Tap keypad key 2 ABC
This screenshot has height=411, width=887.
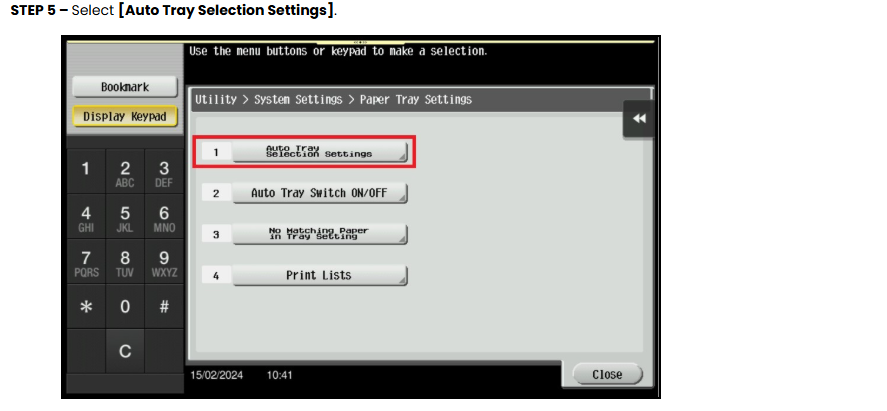(x=125, y=171)
